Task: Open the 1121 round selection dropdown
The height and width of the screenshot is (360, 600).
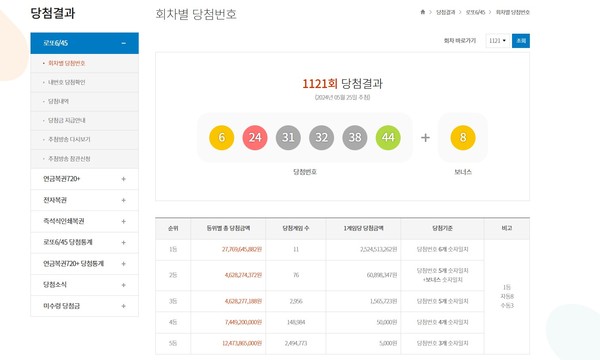Action: point(498,41)
